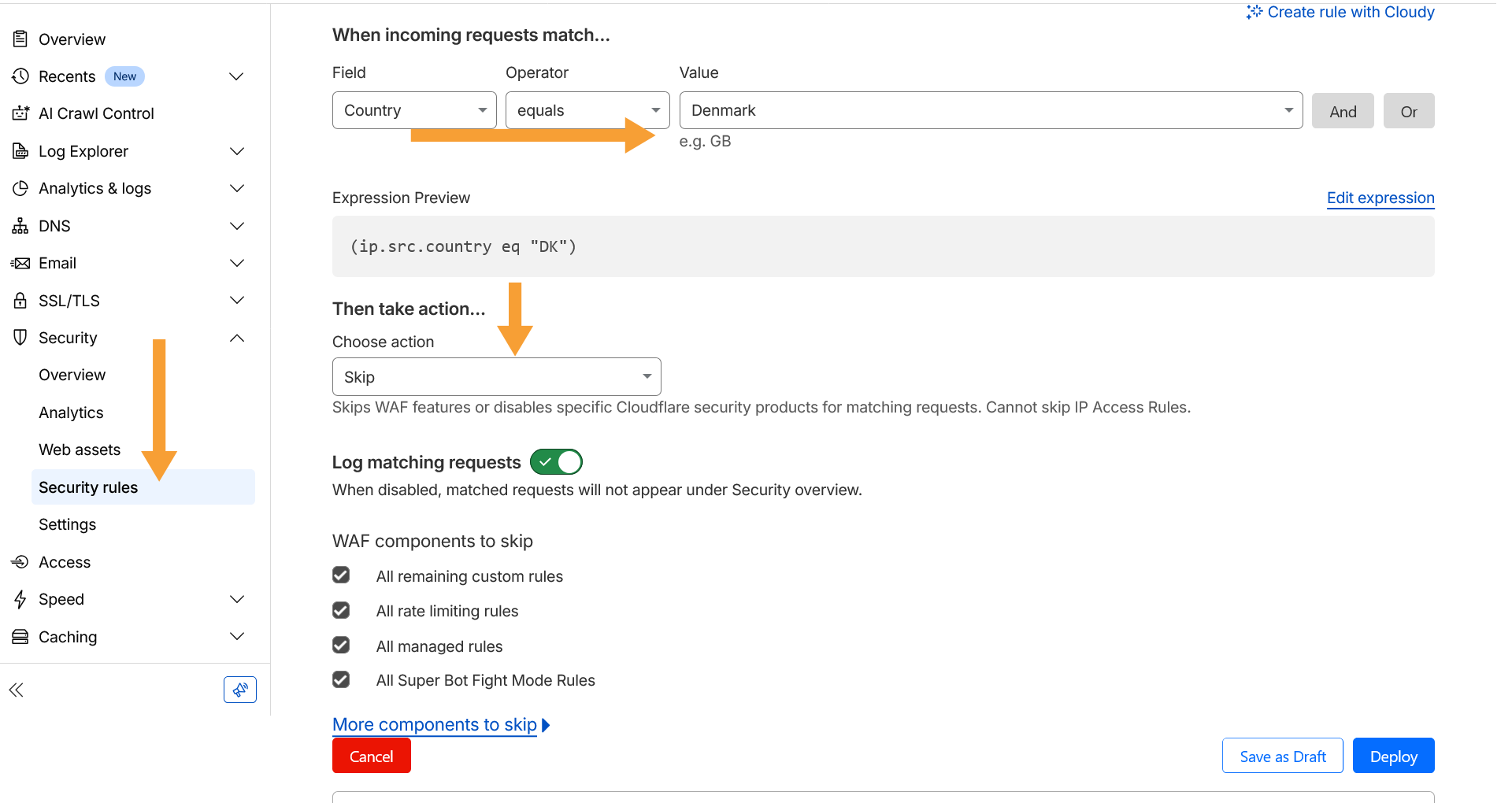
Task: Click the Edit expression link
Action: (1380, 198)
